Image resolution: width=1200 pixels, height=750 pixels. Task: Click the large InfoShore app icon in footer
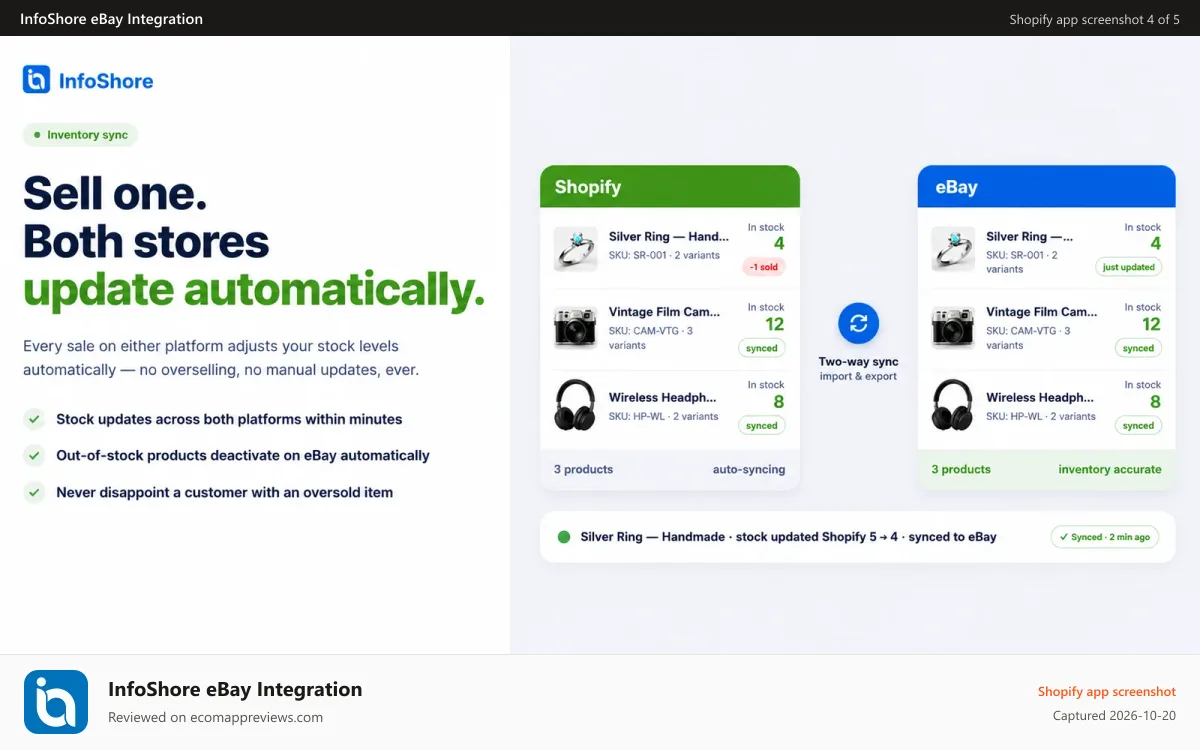coord(56,702)
